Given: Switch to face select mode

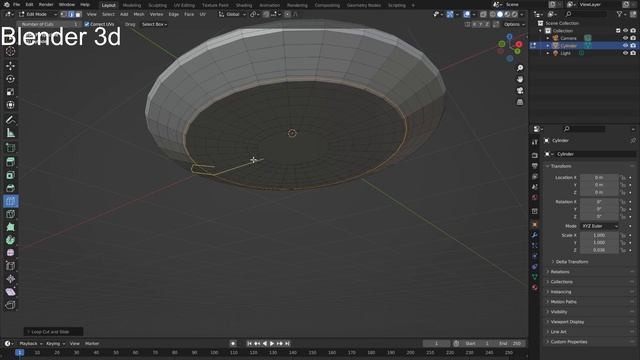Looking at the screenshot, I should tap(78, 14).
